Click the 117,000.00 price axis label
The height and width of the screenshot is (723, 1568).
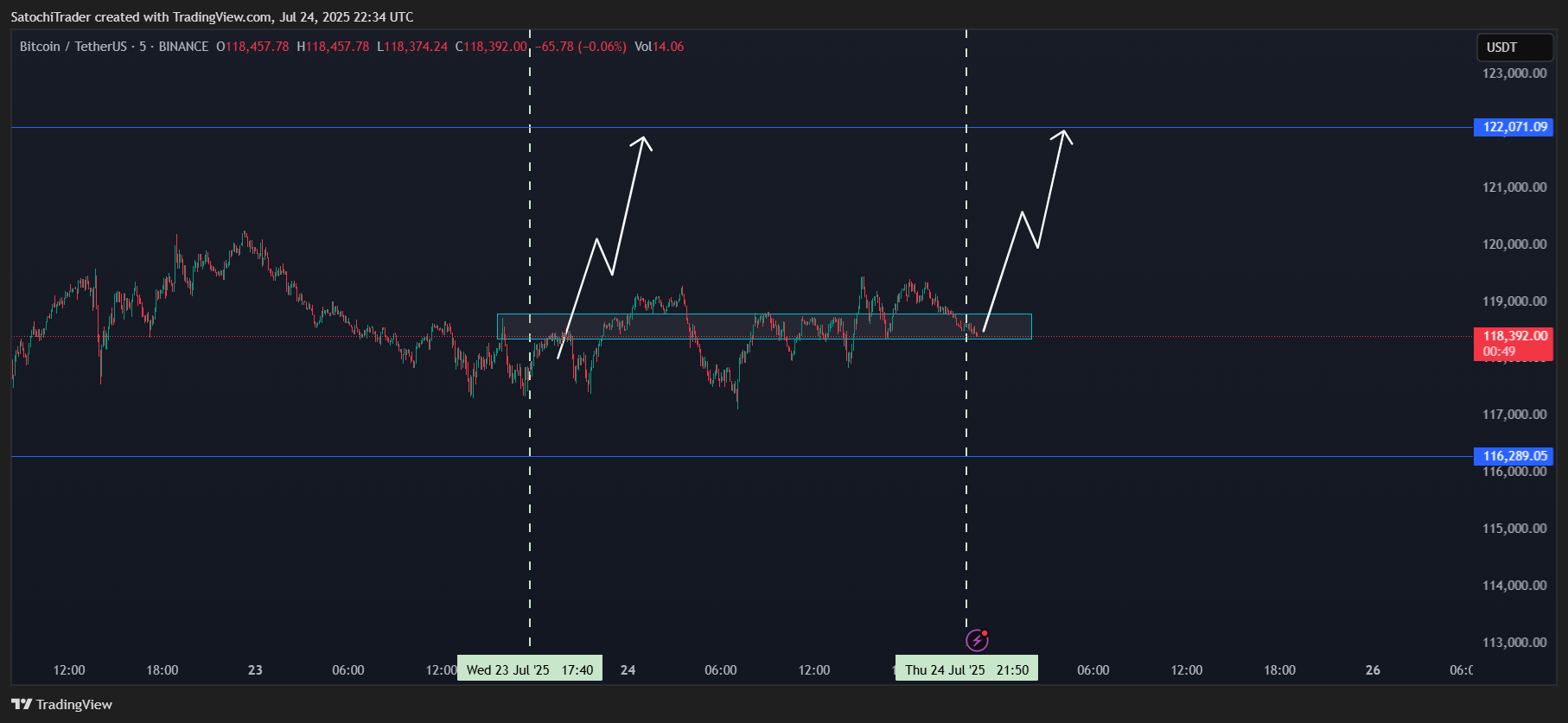[x=1514, y=415]
